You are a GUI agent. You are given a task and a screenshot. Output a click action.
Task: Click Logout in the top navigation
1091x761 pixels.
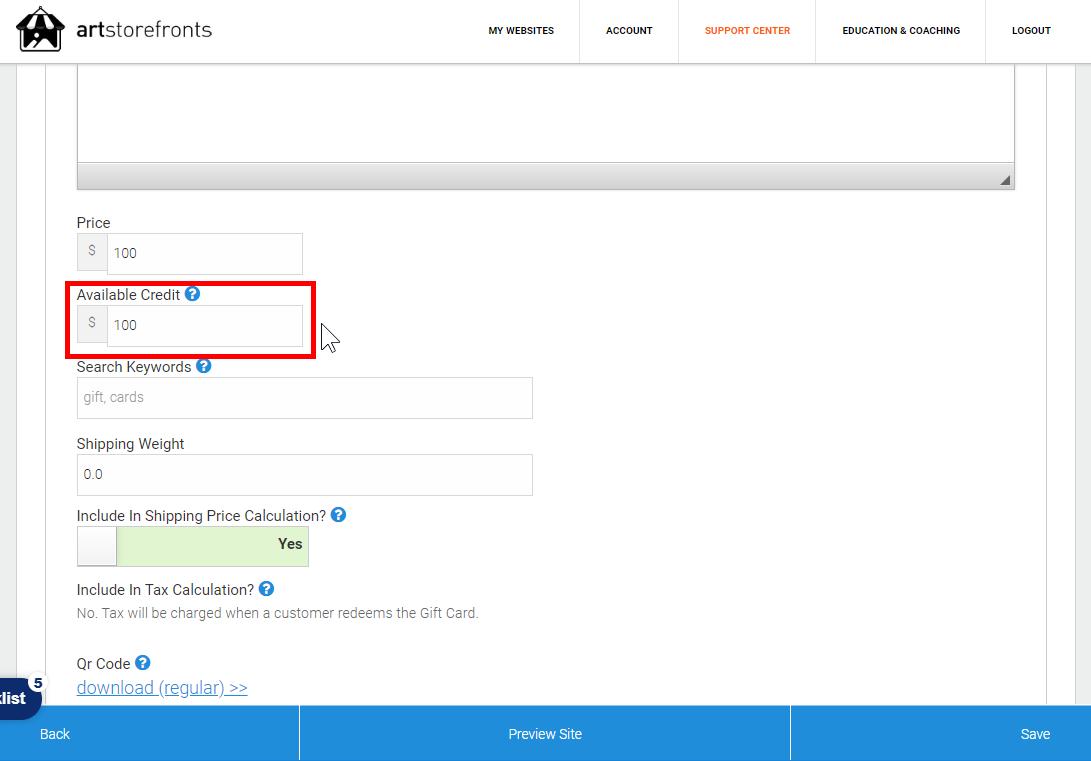[x=1031, y=31]
